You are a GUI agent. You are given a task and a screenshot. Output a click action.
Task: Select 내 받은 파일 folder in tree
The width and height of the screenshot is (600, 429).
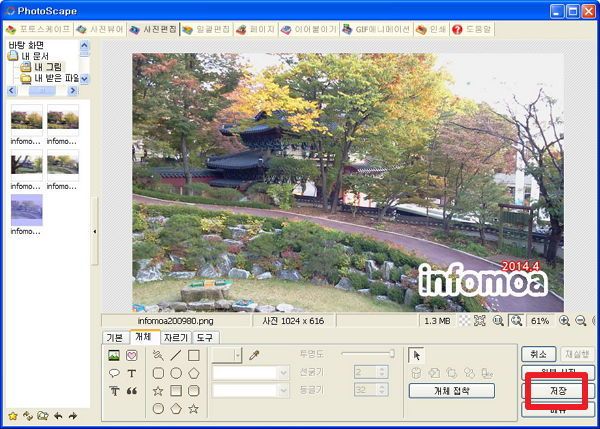click(56, 78)
